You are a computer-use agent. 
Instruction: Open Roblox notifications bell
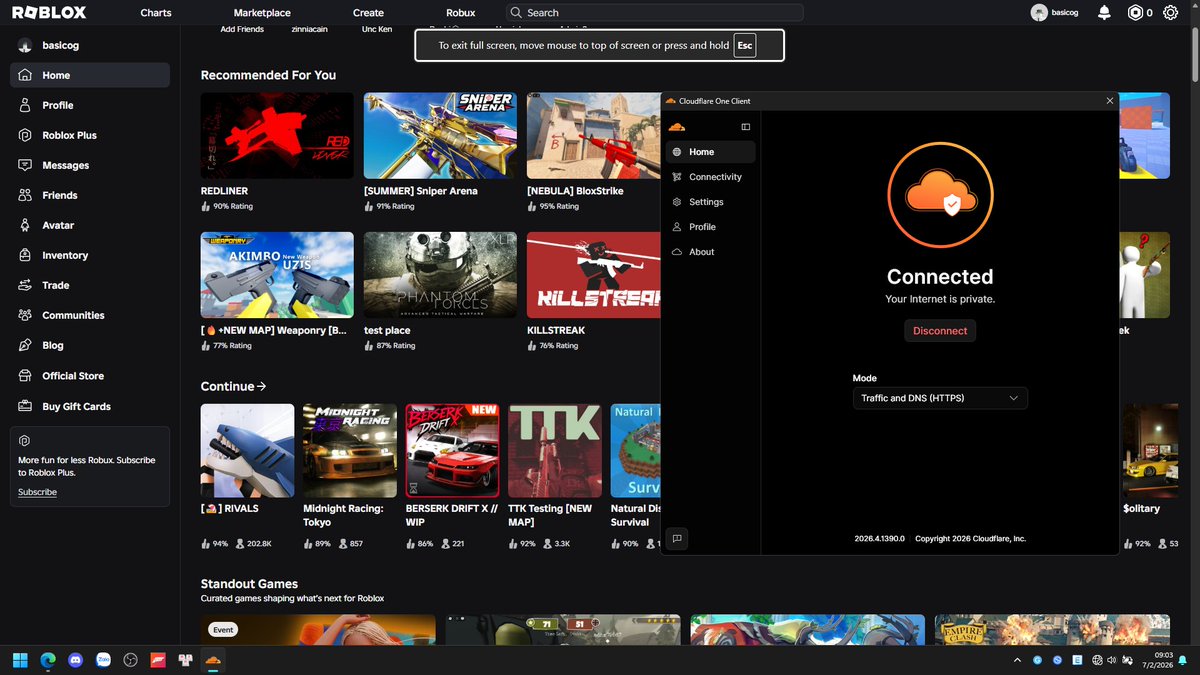(x=1104, y=13)
